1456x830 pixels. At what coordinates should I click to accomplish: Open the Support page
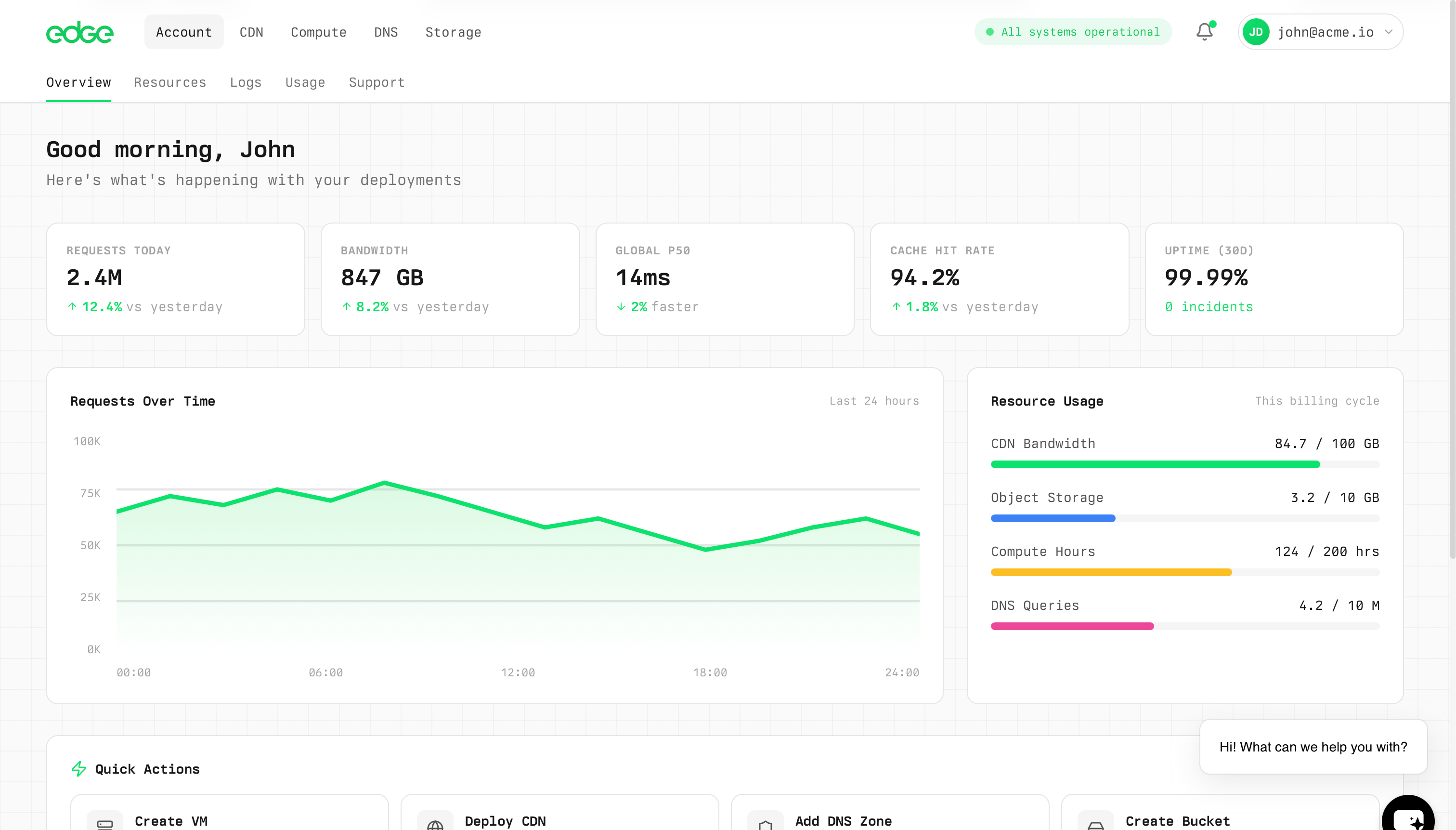pyautogui.click(x=377, y=82)
